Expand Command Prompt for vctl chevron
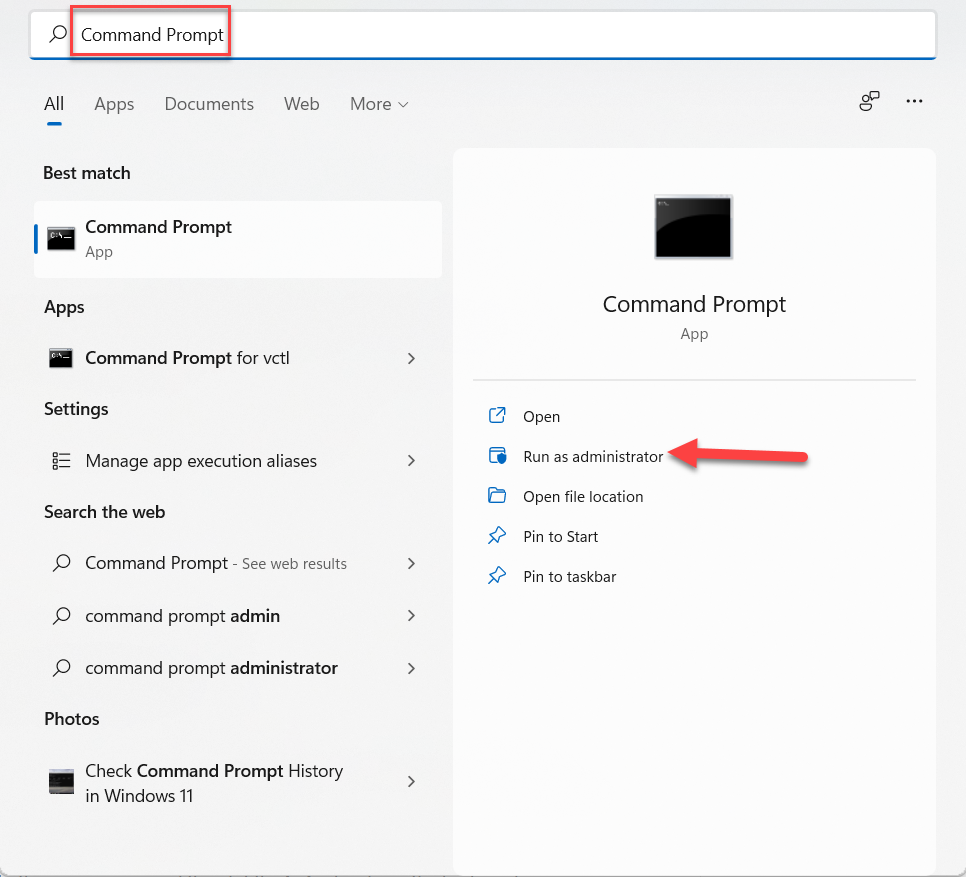 [411, 358]
